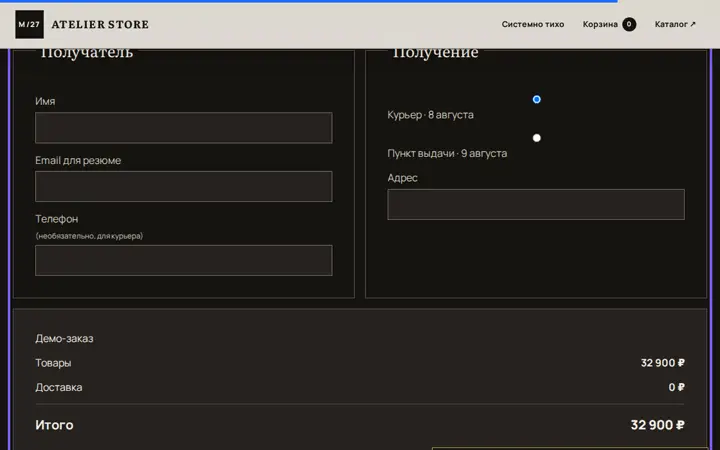Click the cart item count badge
720x450 pixels.
click(x=629, y=24)
